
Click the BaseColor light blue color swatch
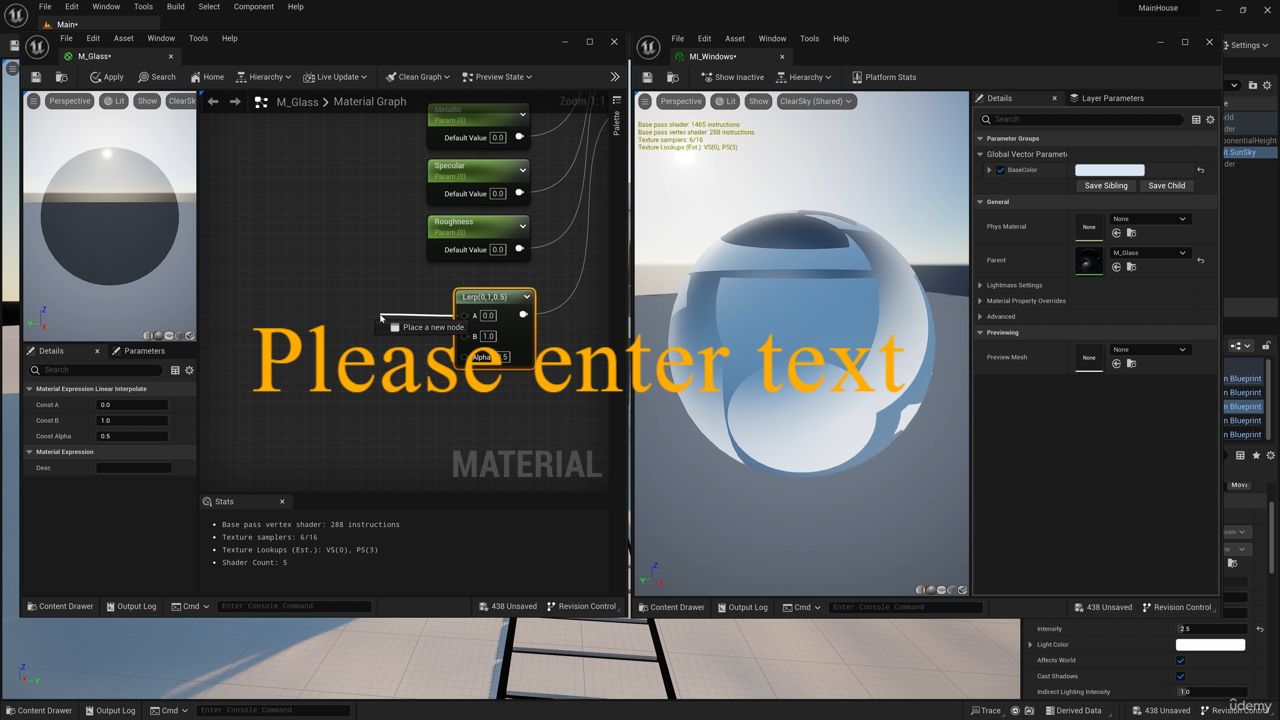pos(1109,170)
